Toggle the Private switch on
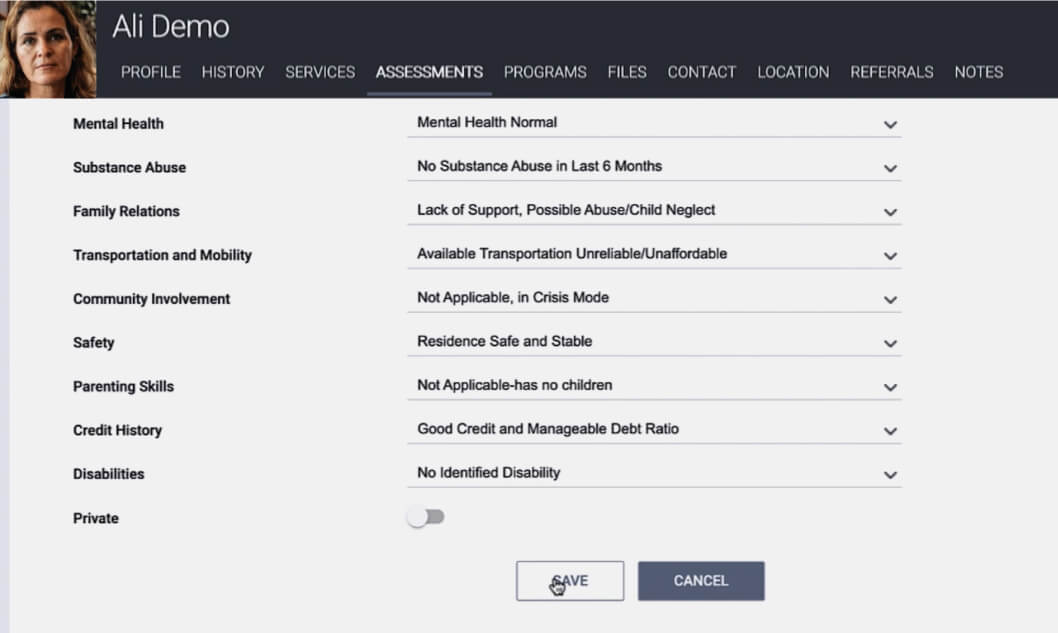1058x633 pixels. pyautogui.click(x=426, y=517)
